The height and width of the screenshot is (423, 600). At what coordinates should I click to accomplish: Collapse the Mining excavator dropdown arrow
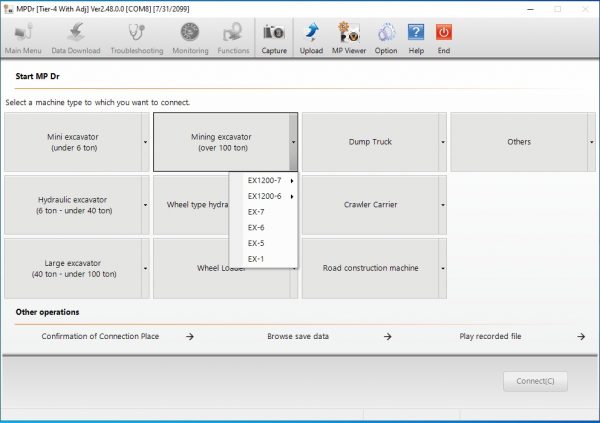click(x=293, y=142)
